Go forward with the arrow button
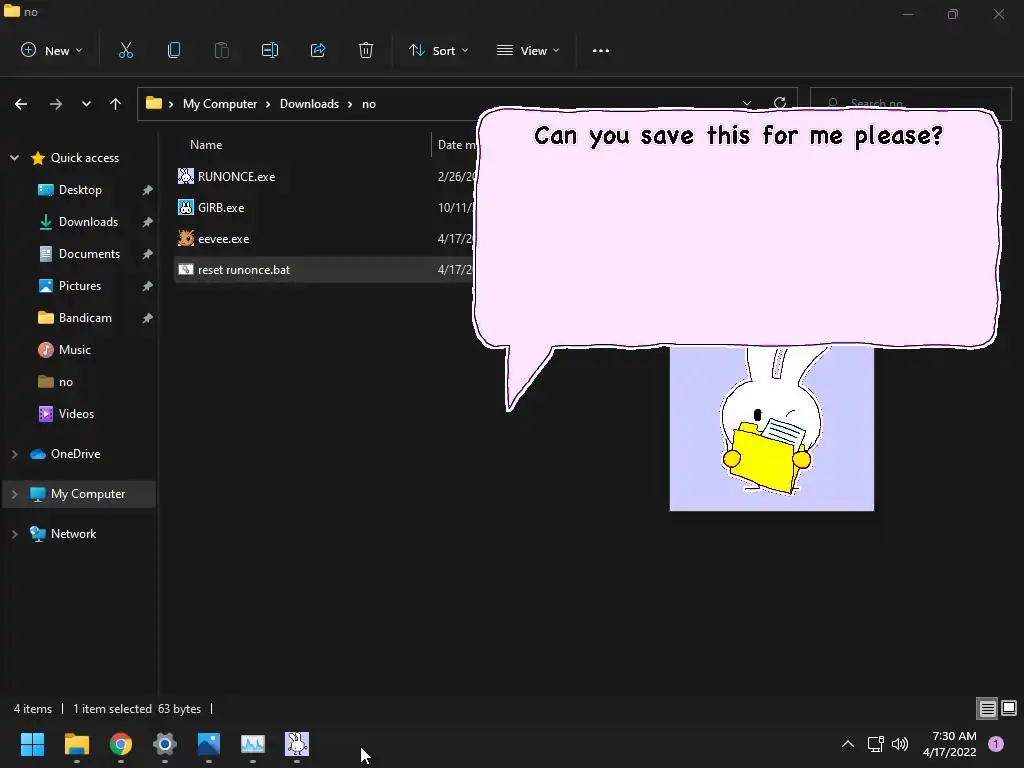The height and width of the screenshot is (768, 1024). coord(56,104)
